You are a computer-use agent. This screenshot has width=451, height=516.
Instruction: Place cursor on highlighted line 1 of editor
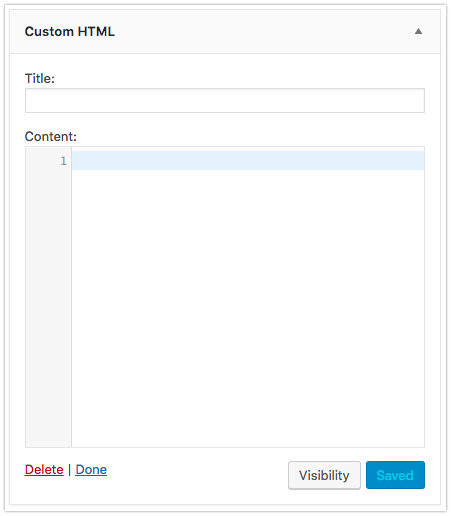[248, 160]
